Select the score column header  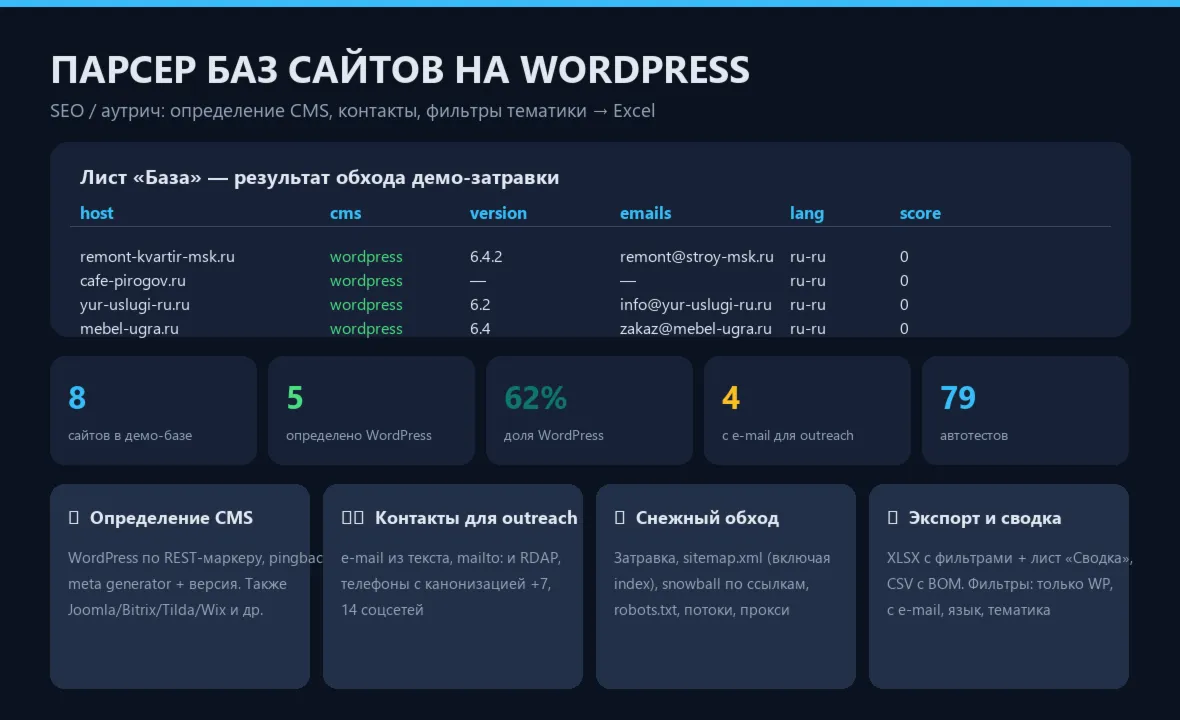tap(920, 213)
